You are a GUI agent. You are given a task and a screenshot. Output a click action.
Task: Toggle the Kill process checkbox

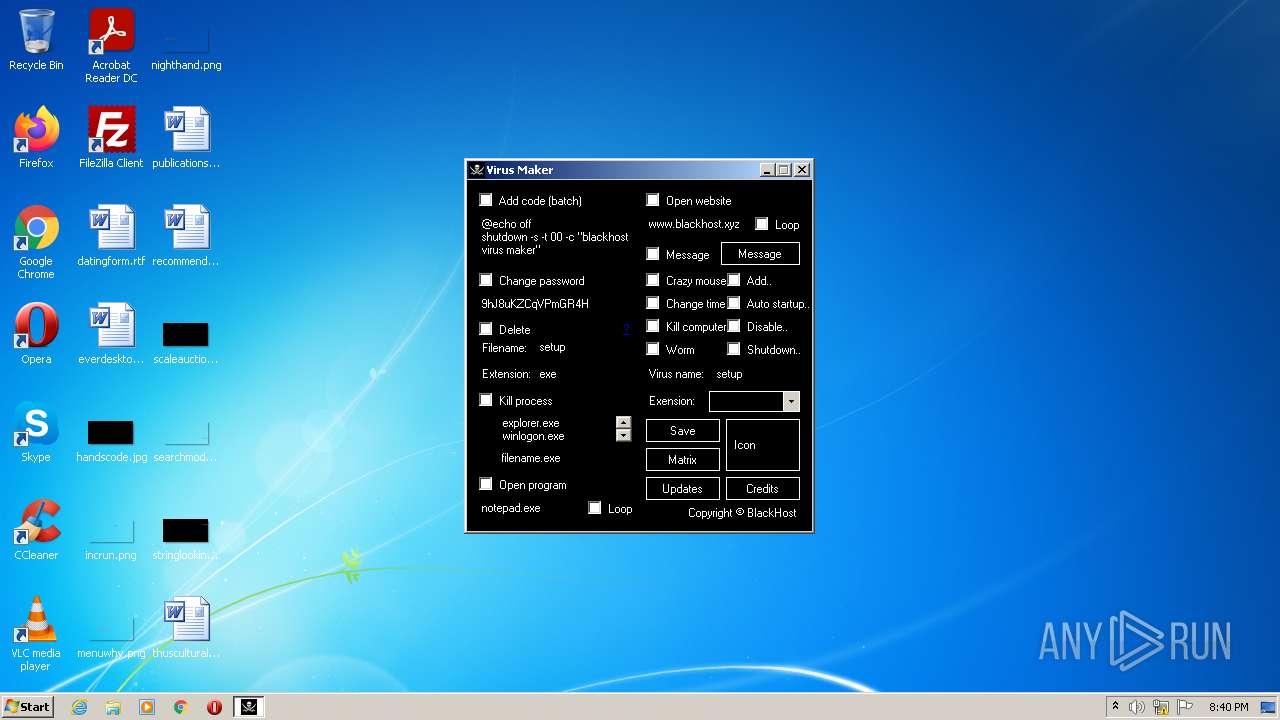coord(486,400)
